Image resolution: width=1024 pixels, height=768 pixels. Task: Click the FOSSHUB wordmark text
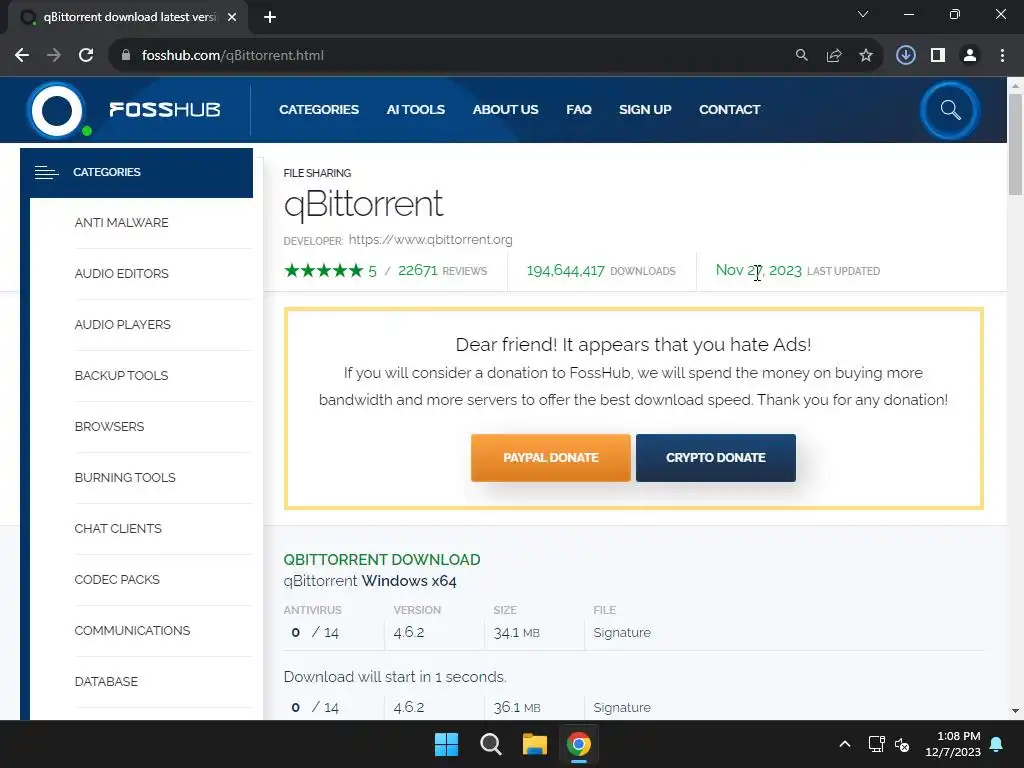pos(165,110)
